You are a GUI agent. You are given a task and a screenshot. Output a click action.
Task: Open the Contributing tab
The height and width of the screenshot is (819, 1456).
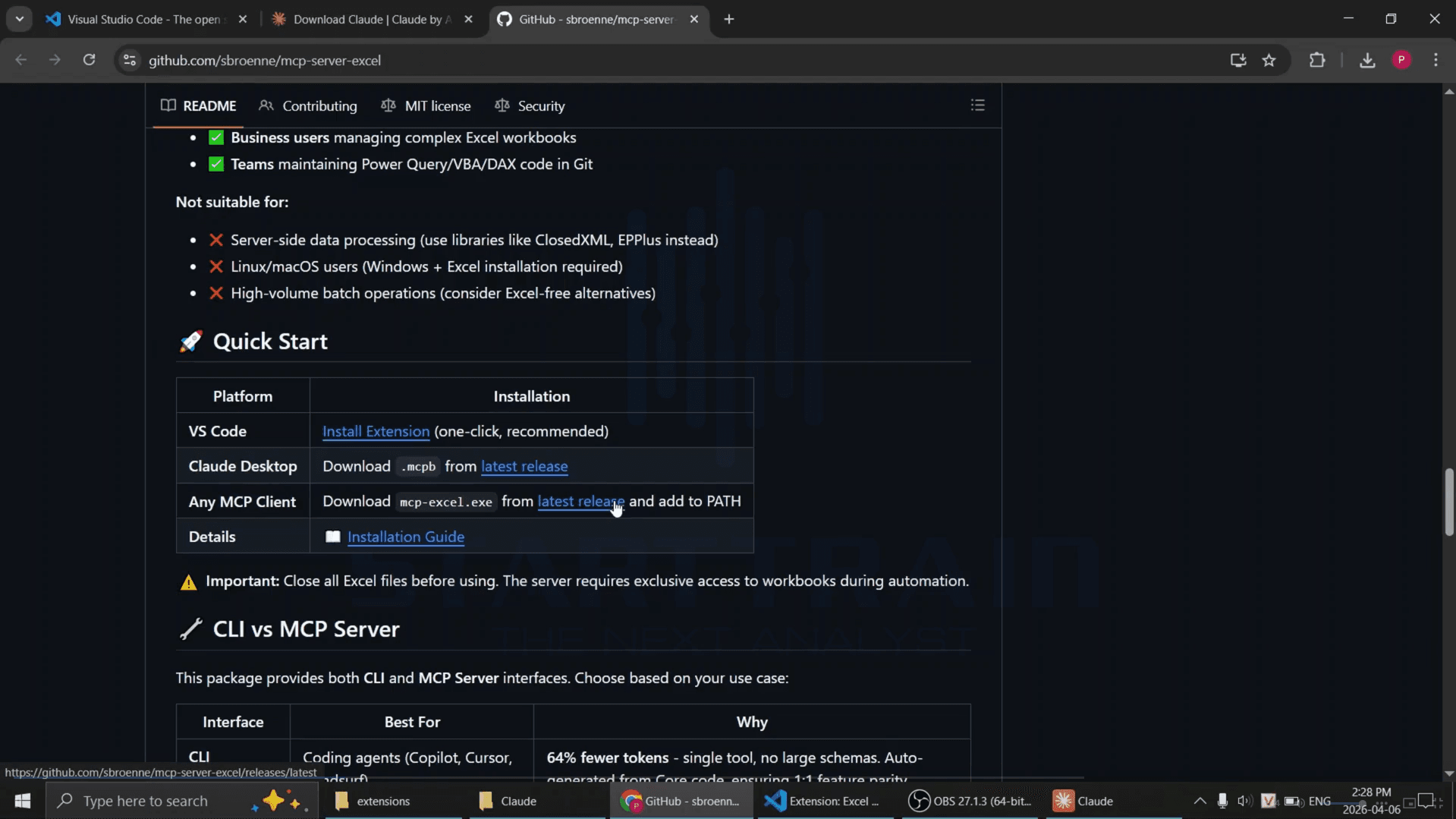coord(308,106)
